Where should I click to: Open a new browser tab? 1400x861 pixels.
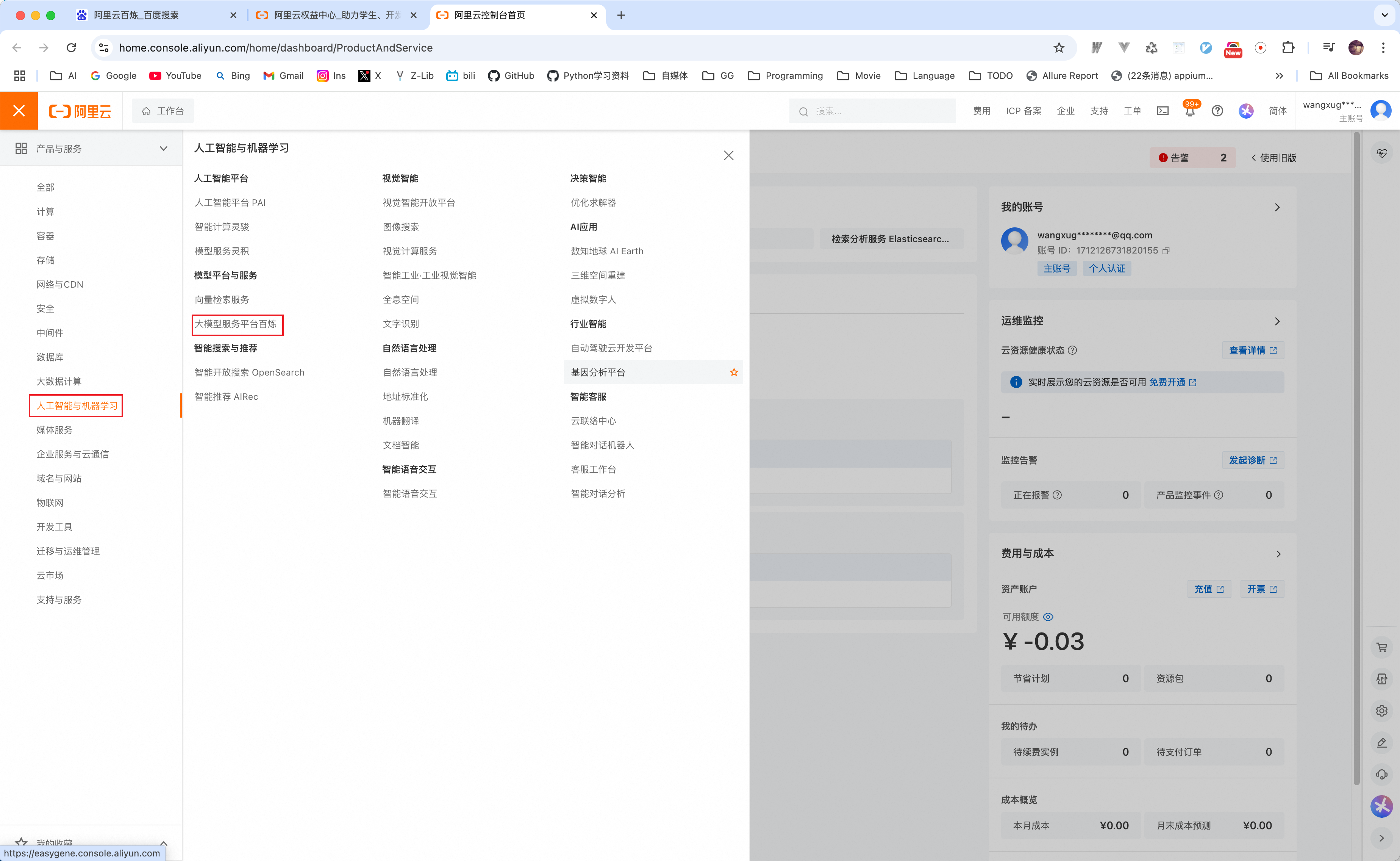(x=621, y=16)
